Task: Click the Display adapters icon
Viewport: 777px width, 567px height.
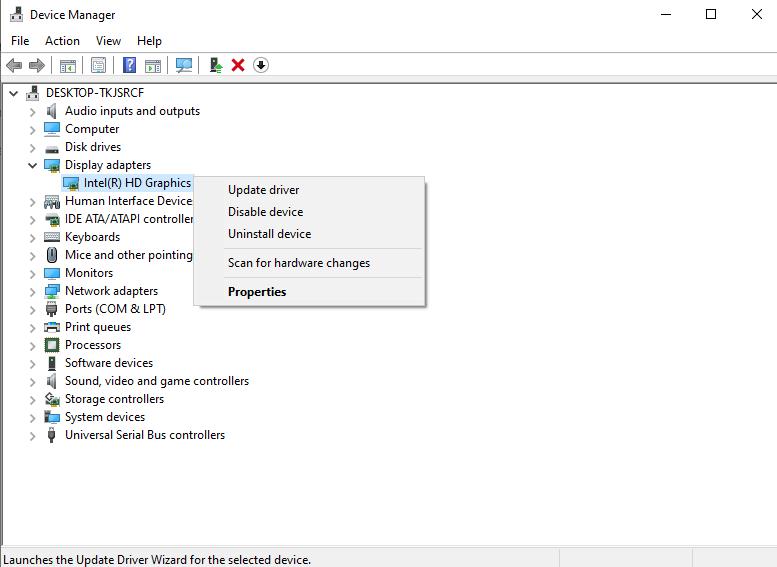Action: point(52,165)
